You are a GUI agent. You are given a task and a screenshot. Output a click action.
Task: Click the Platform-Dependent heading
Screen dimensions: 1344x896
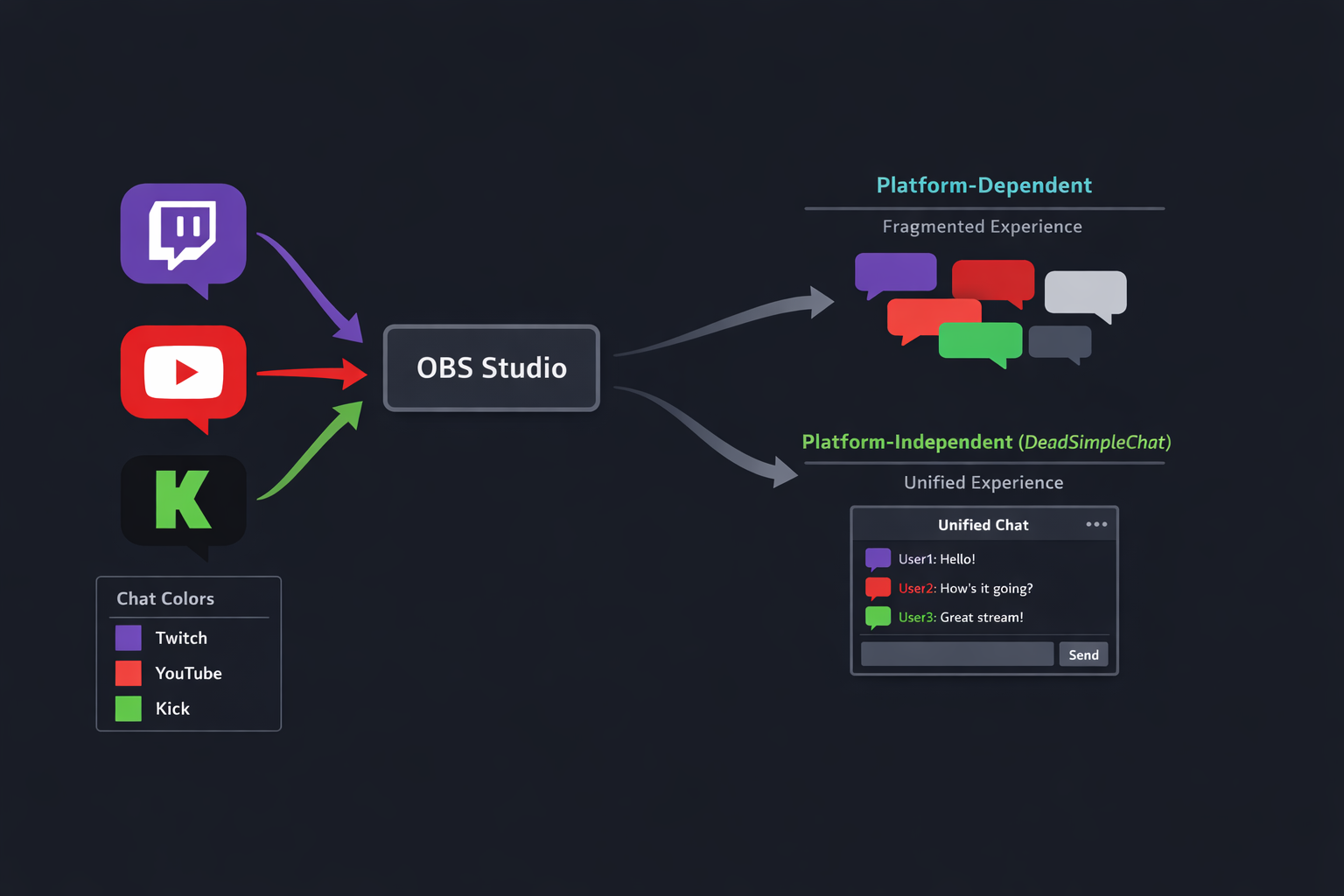click(x=983, y=185)
